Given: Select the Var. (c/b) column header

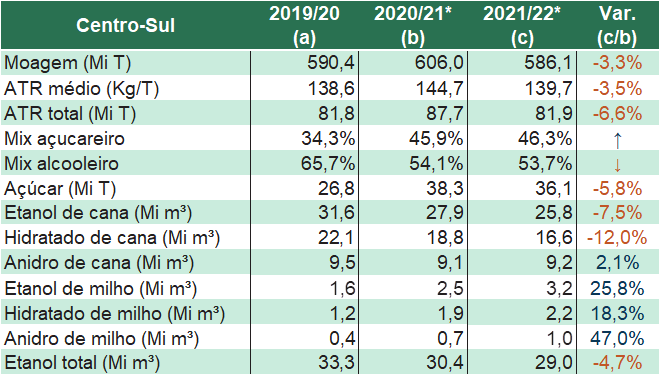Looking at the screenshot, I should [x=617, y=25].
